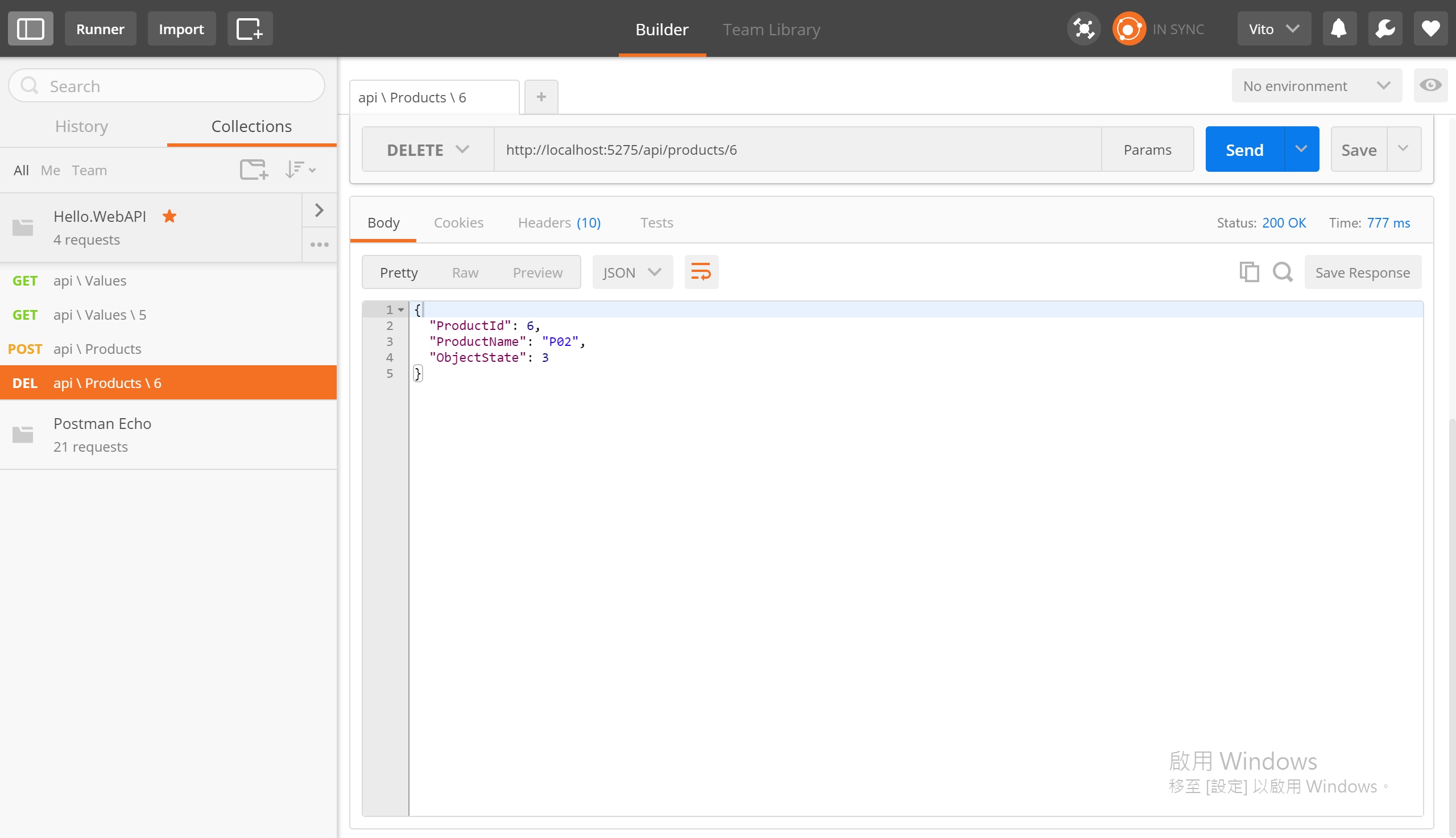Expand Hello.WebAPI details arrow
Screen dimensions: 1456x838
pyautogui.click(x=319, y=210)
